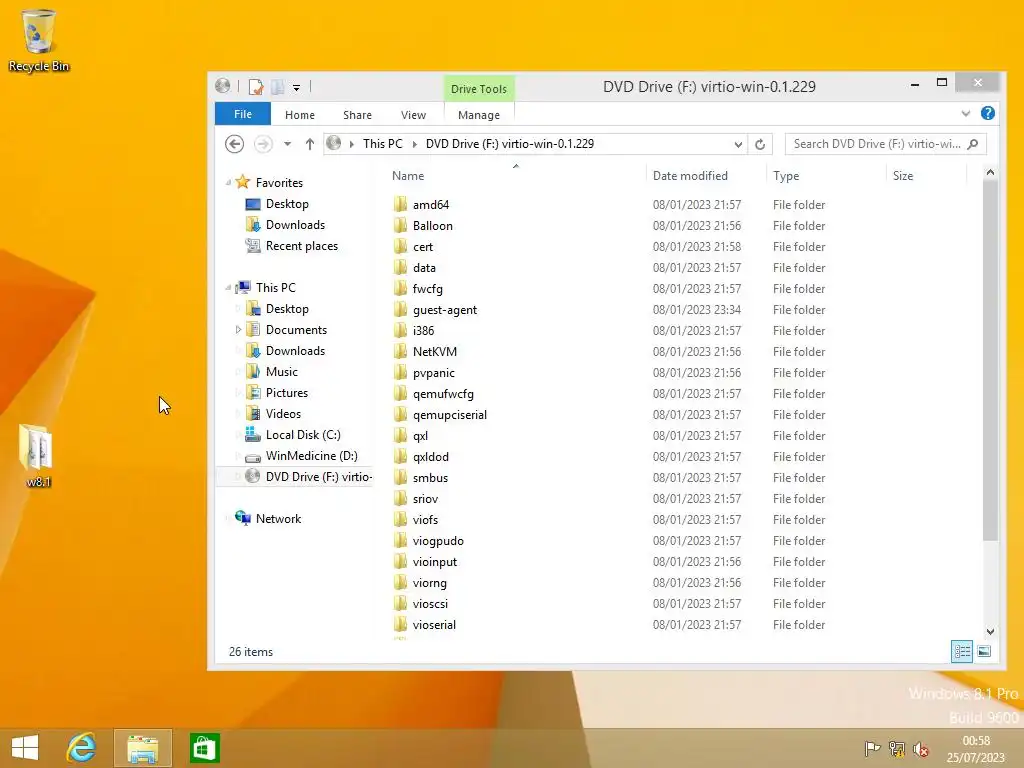Click the scroll down arrow of file list

(x=990, y=632)
